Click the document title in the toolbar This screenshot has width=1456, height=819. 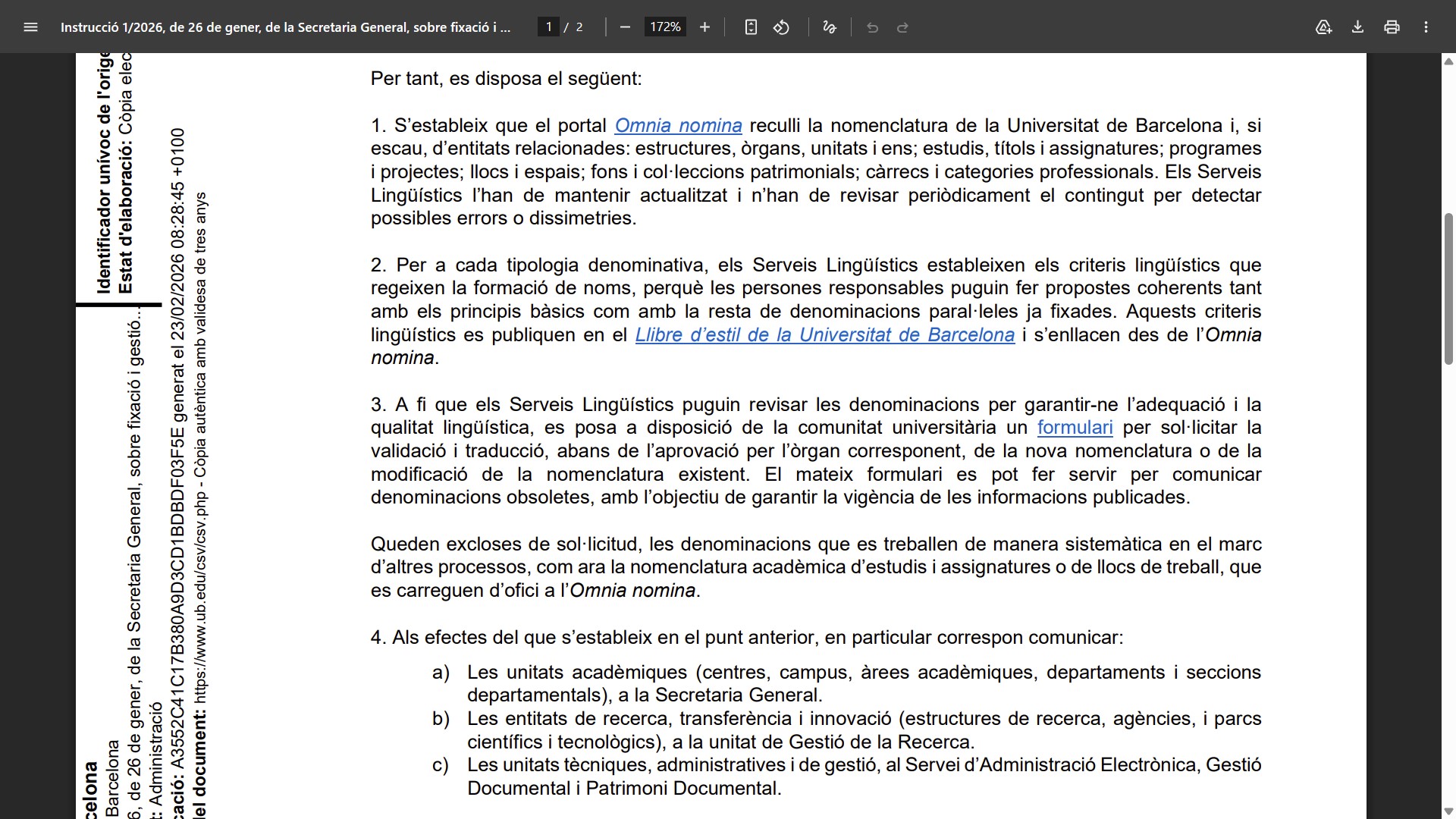point(285,27)
